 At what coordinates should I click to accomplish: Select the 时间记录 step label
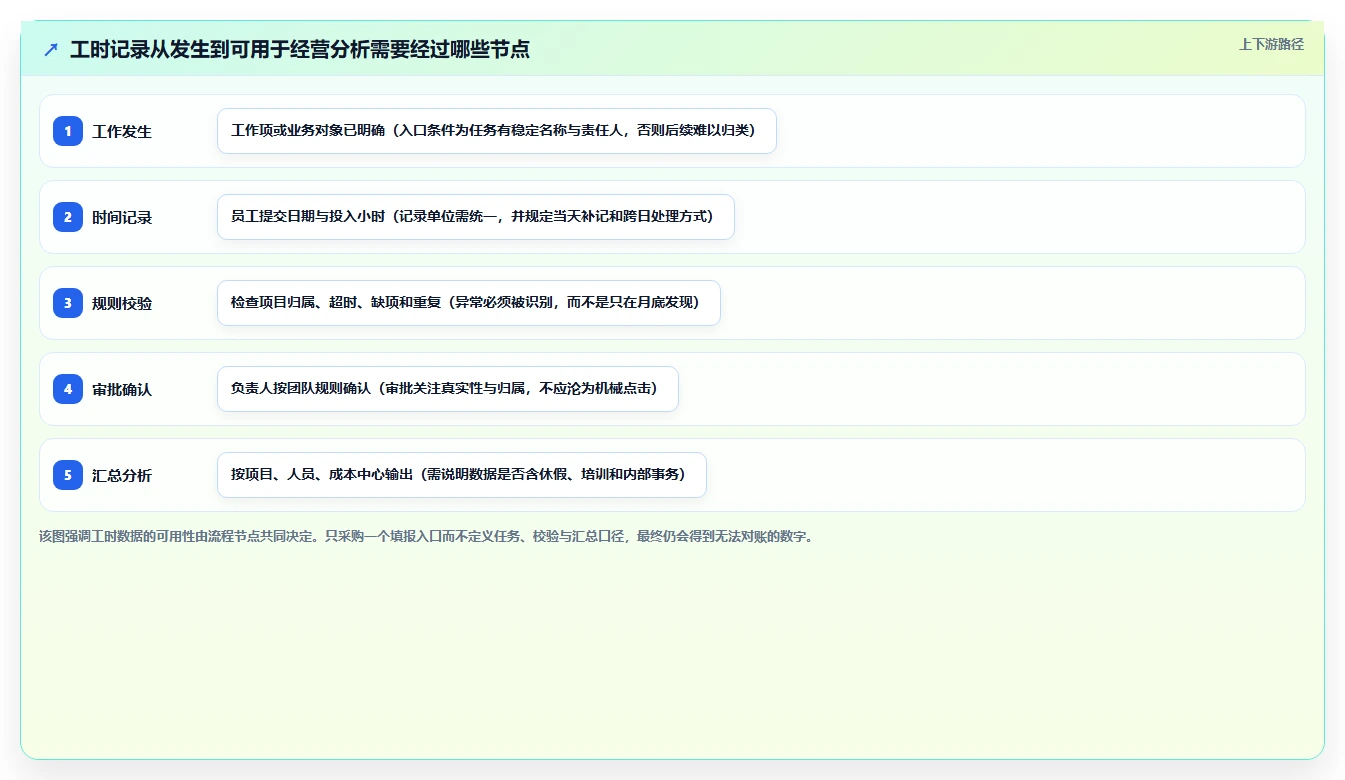click(x=122, y=217)
